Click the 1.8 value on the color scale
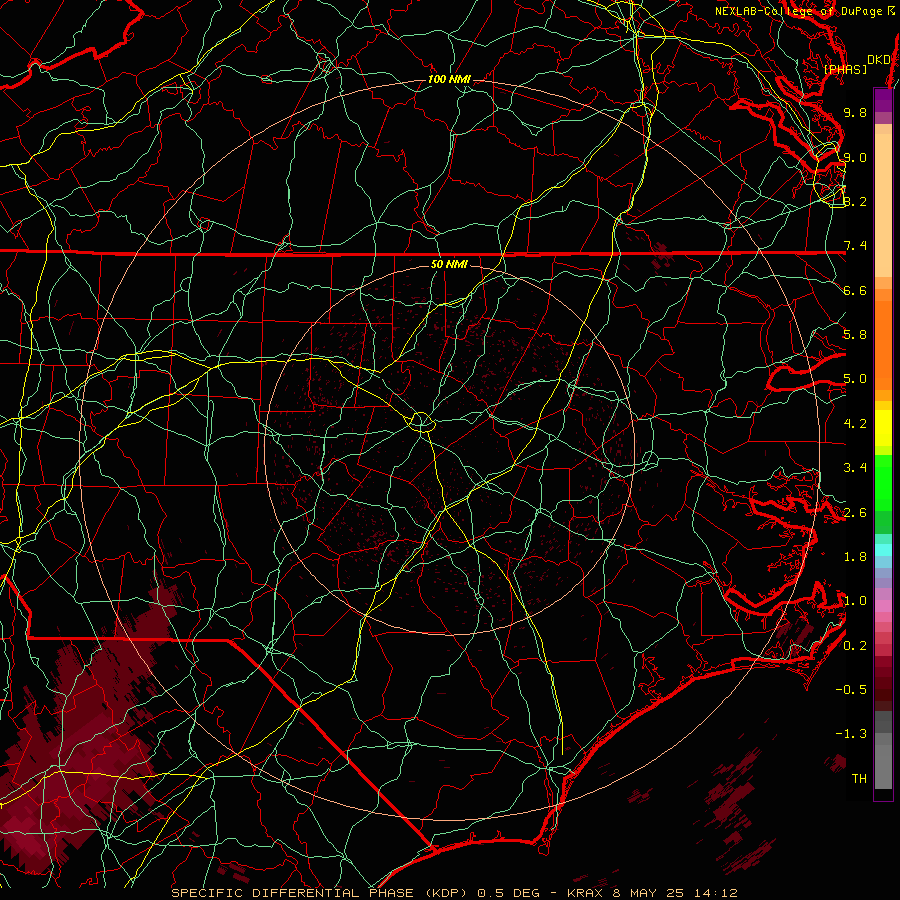Viewport: 900px width, 900px height. tap(855, 557)
